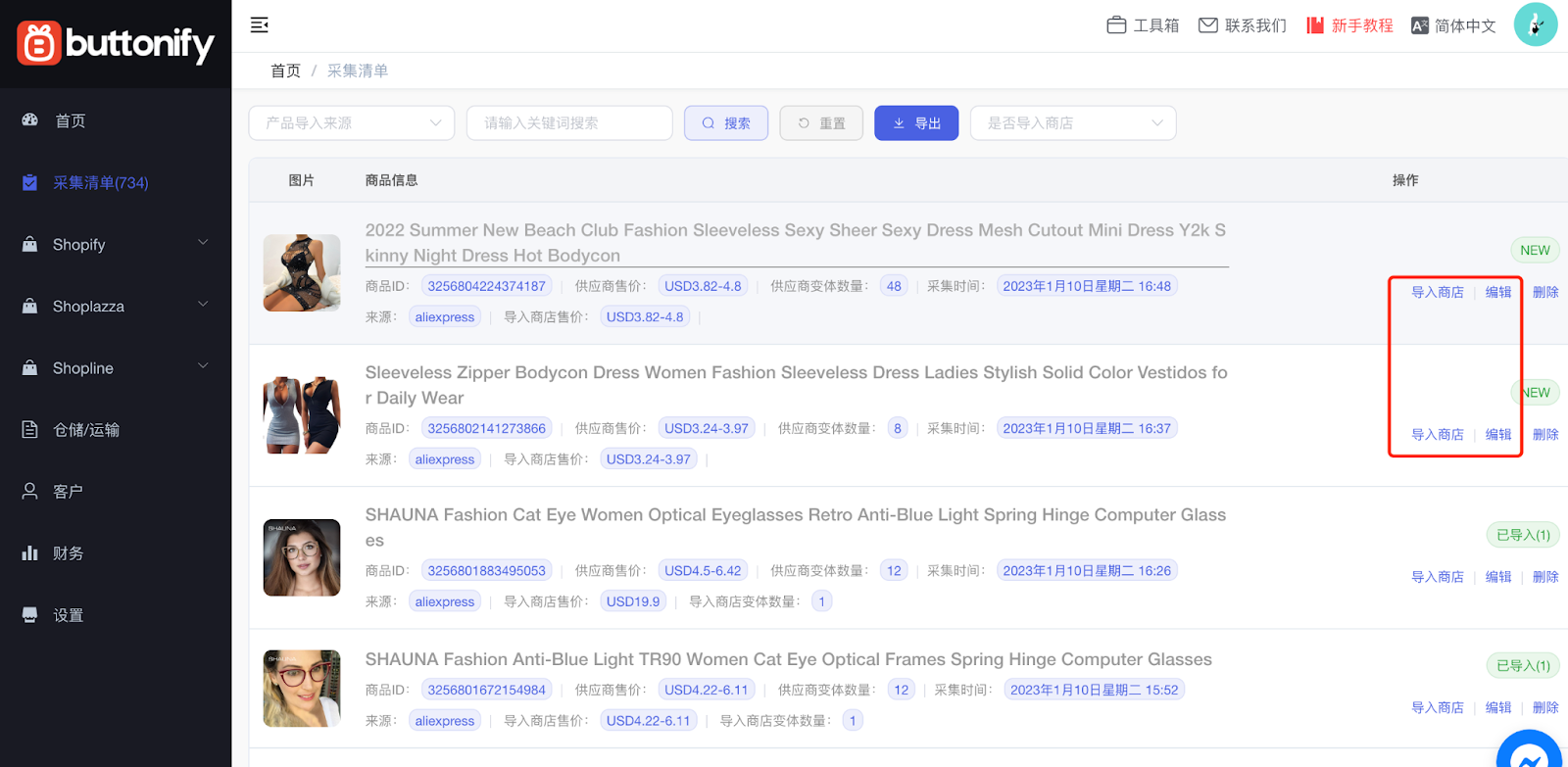The height and width of the screenshot is (767, 1568).
Task: Open the imported-to-store filter dropdown
Action: pyautogui.click(x=1073, y=123)
